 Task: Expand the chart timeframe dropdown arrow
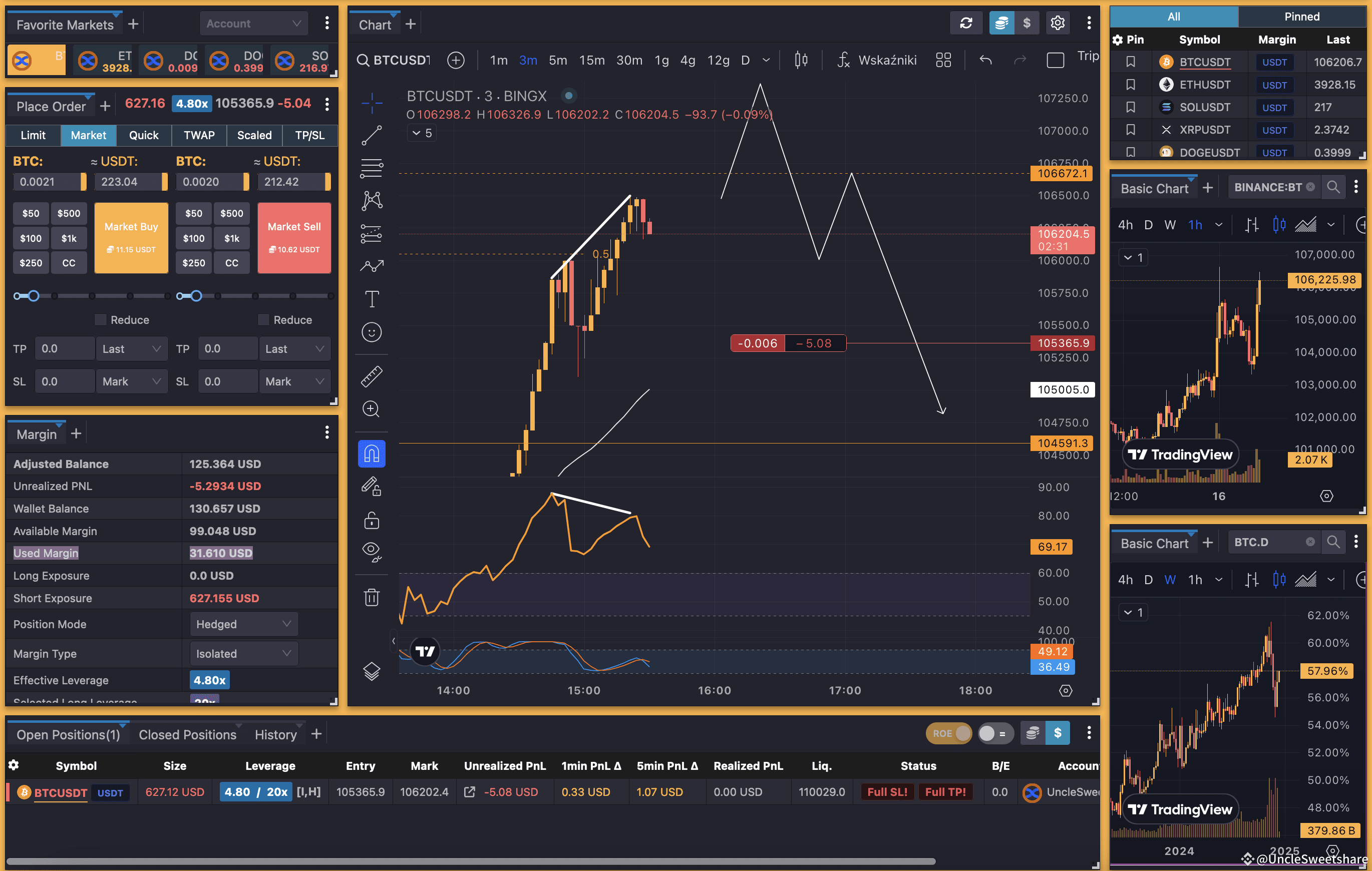tap(766, 60)
